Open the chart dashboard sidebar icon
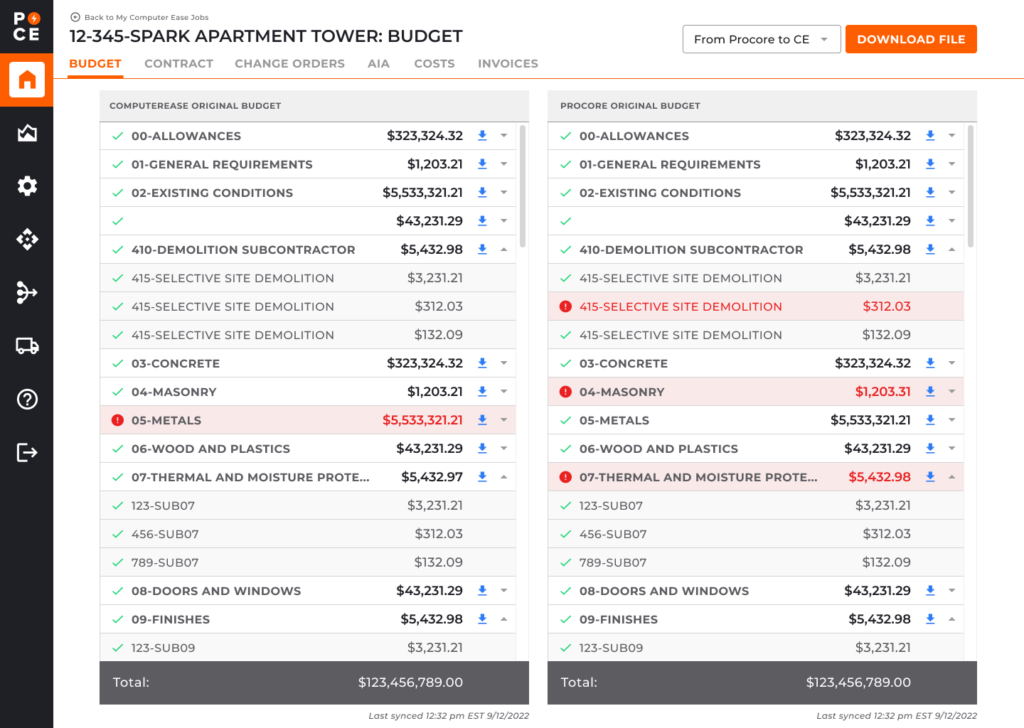1024x728 pixels. pos(27,133)
